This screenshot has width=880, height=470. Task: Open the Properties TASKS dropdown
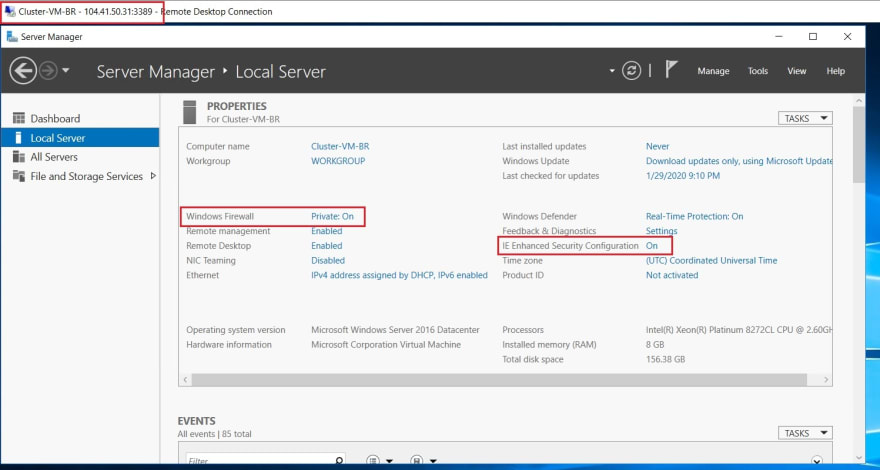tap(805, 118)
